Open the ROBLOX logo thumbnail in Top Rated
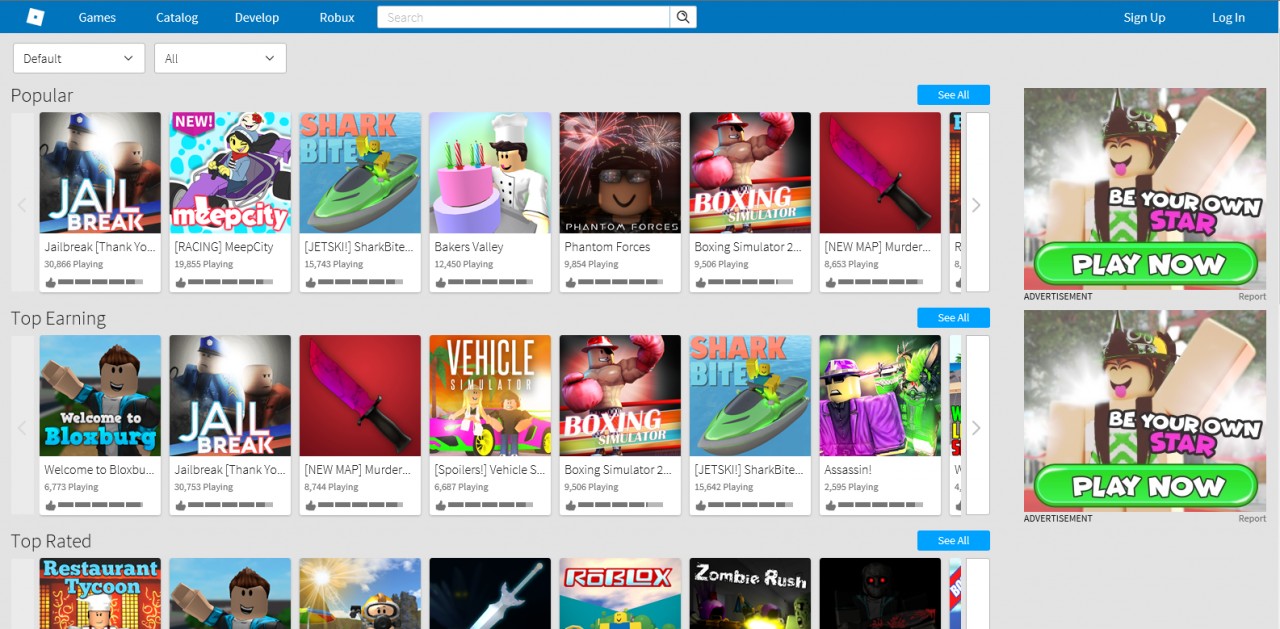 click(x=620, y=593)
